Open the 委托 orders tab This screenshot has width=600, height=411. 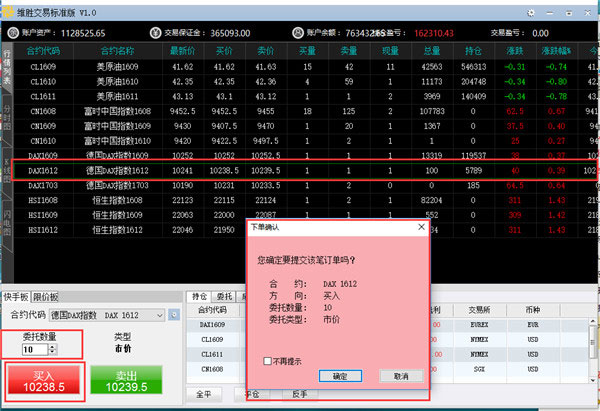point(224,297)
